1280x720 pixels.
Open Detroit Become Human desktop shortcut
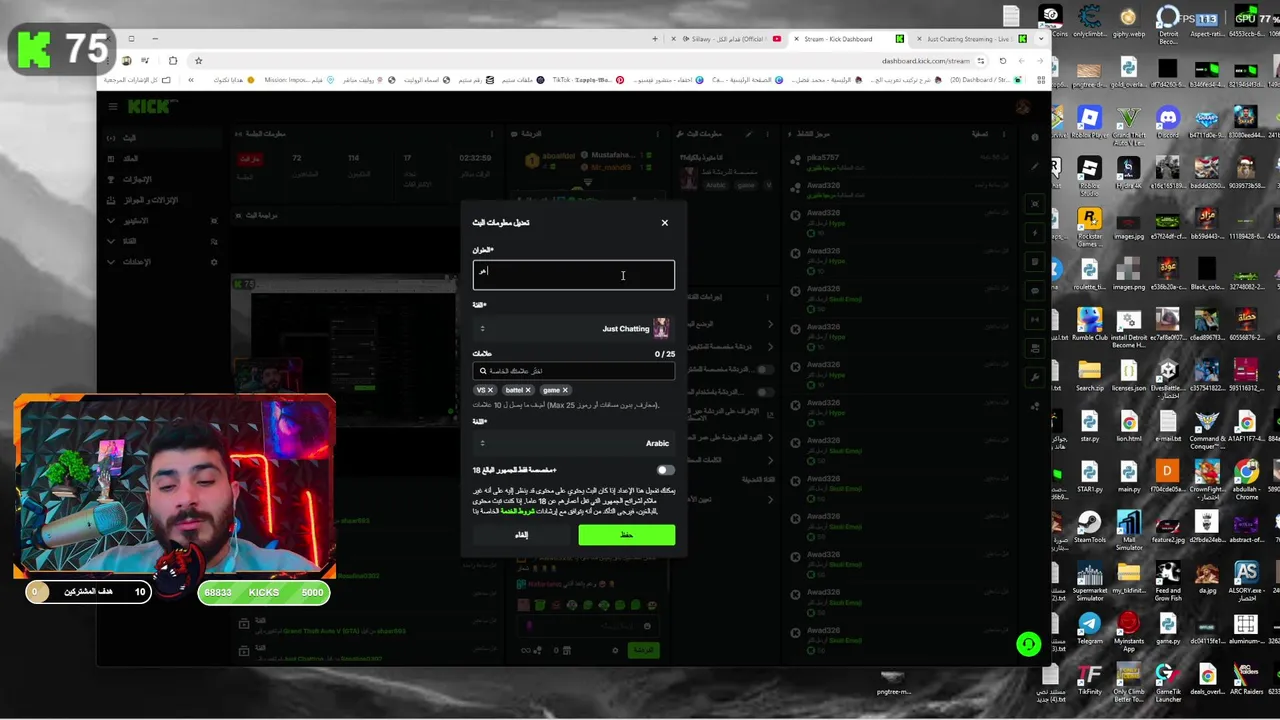[1167, 24]
